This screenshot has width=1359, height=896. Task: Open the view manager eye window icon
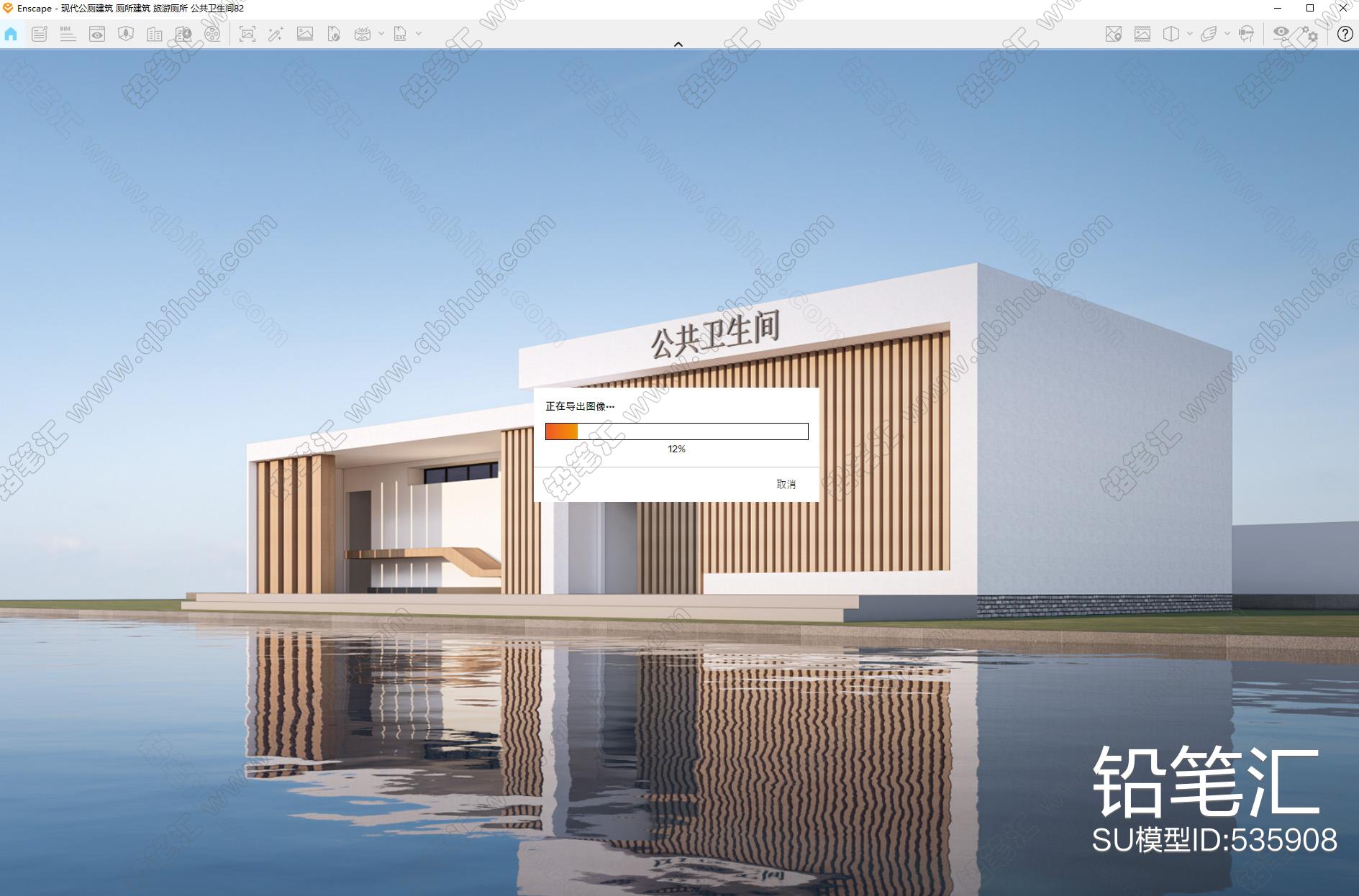coord(97,34)
